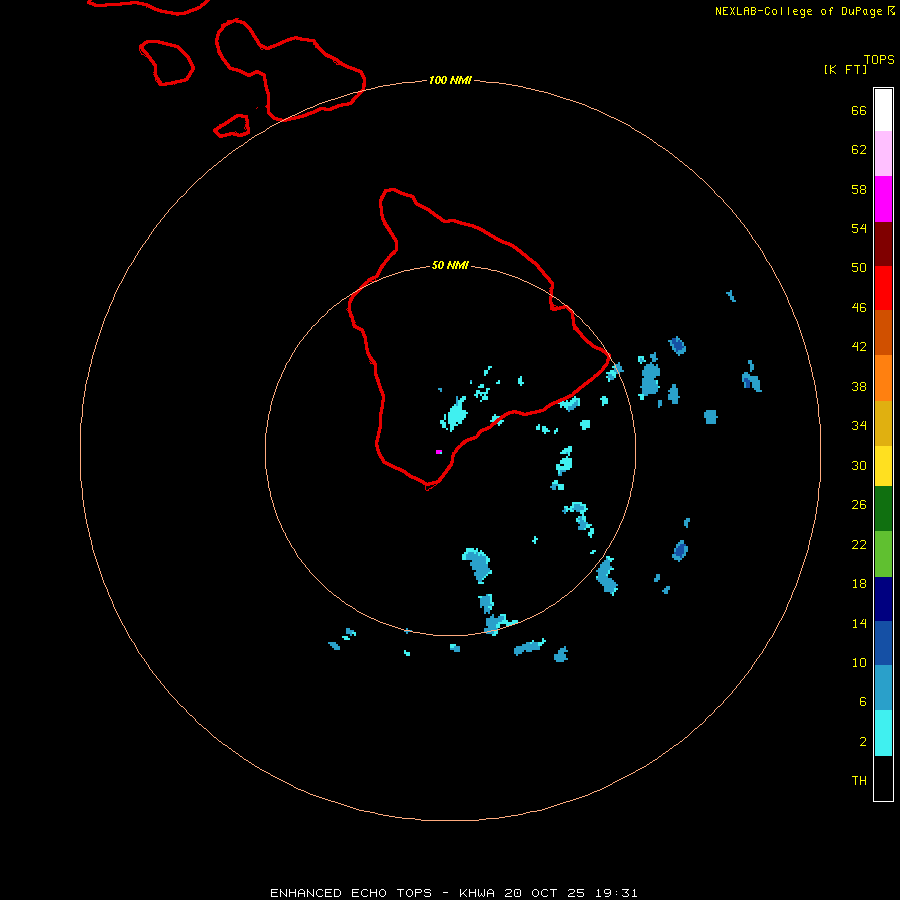Select the light green legend swatch
The image size is (900, 900).
883,553
